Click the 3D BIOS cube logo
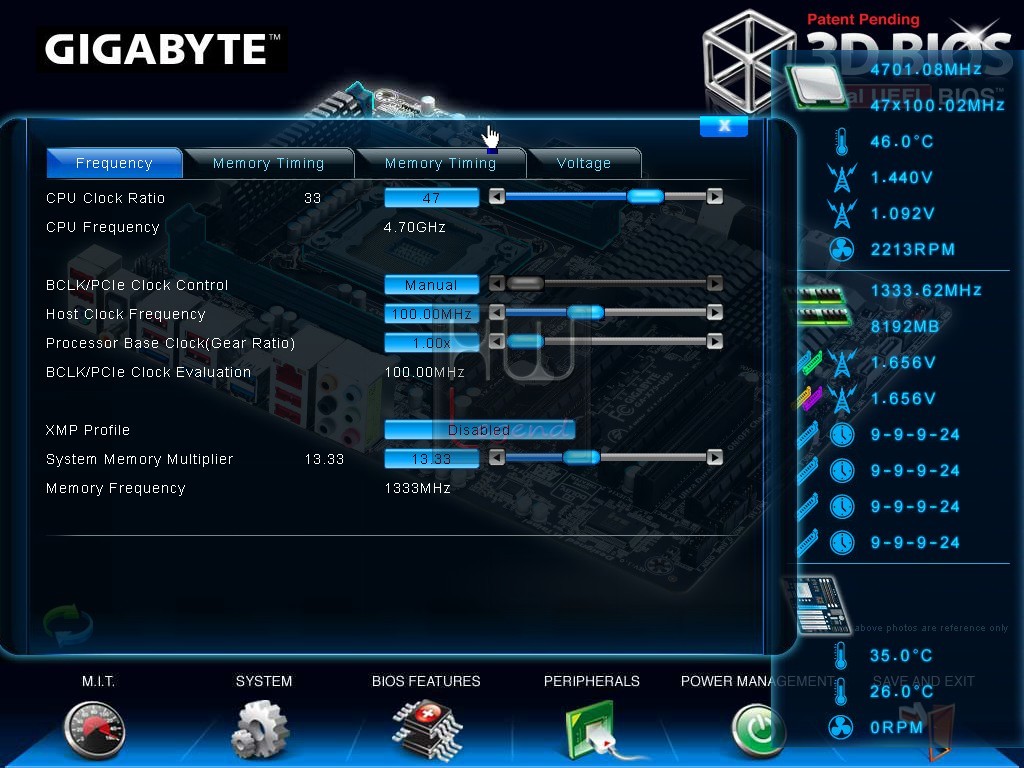Viewport: 1024px width, 768px height. pyautogui.click(x=748, y=62)
